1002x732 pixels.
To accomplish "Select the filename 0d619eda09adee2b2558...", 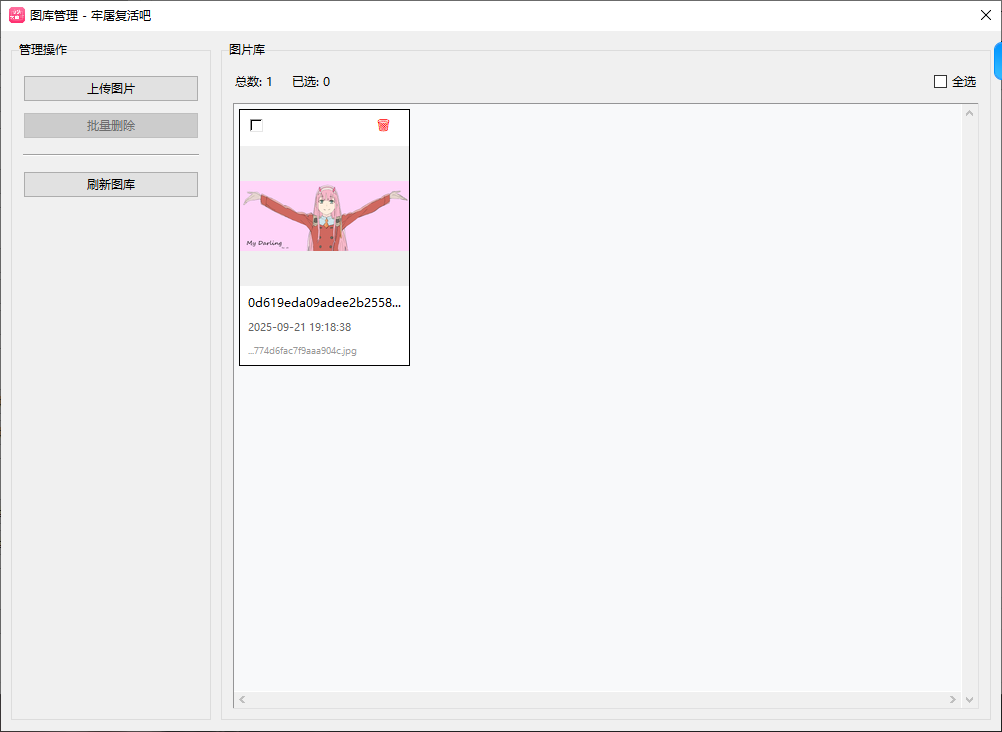I will (324, 303).
